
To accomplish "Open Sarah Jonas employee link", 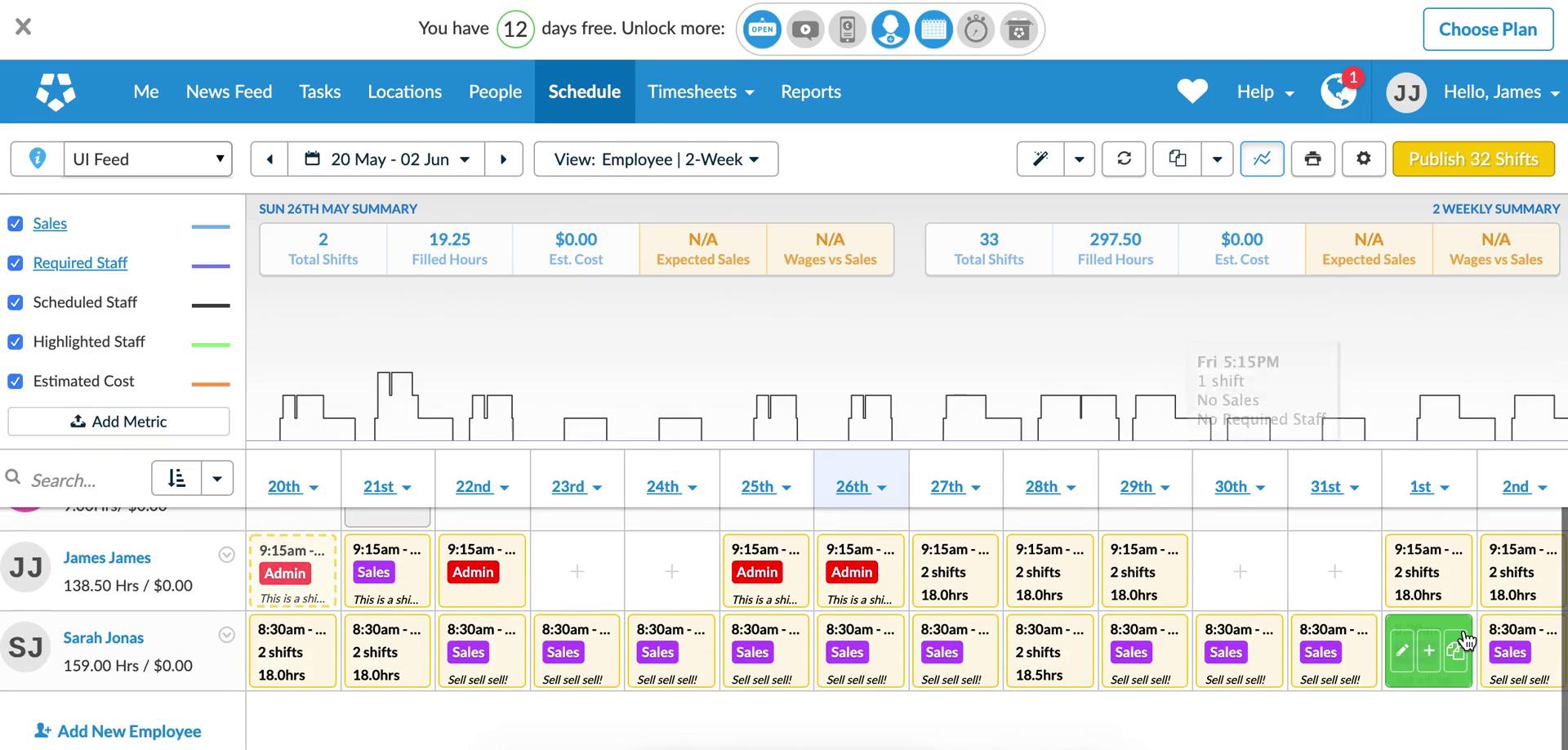I will click(x=104, y=637).
